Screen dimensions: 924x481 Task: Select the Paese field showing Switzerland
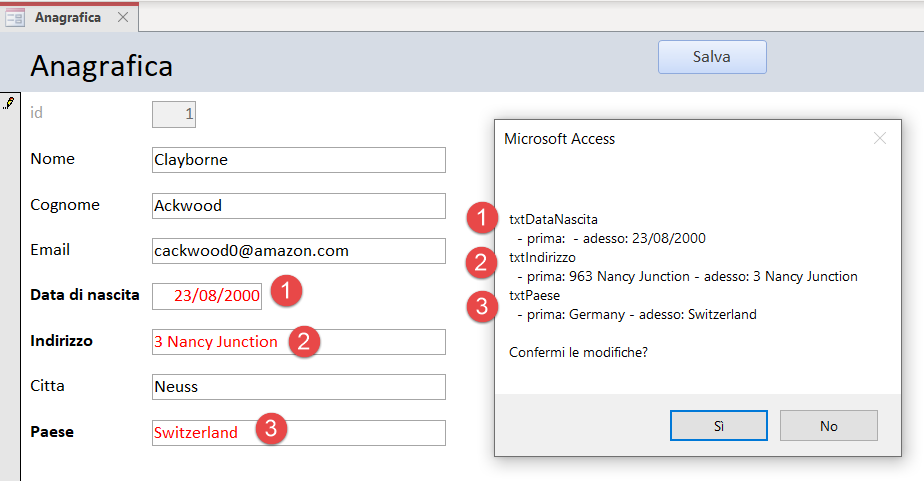[x=299, y=433]
